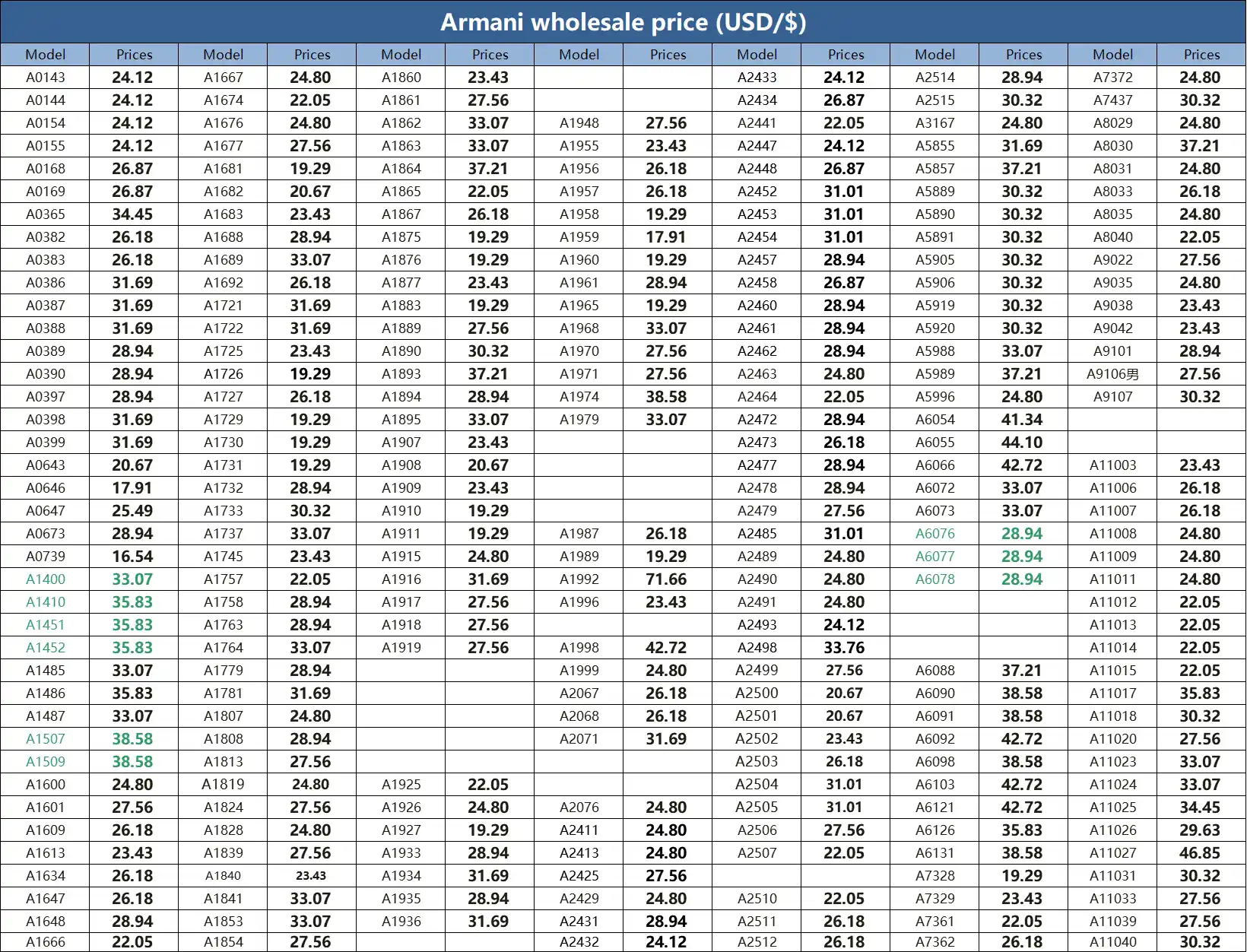Click price 17.91 next to A1959
The image size is (1247, 952).
pyautogui.click(x=667, y=237)
